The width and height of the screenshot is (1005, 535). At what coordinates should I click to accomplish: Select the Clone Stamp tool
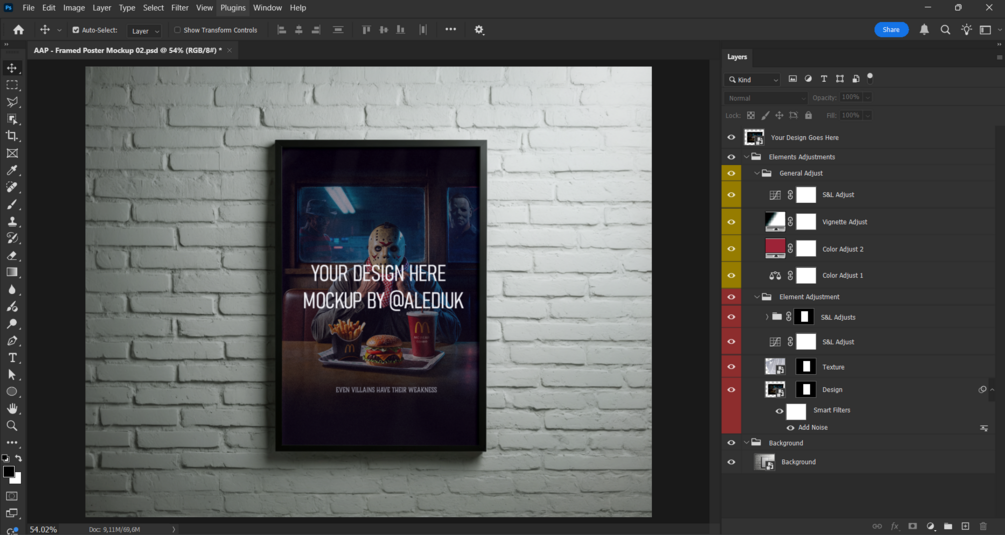coord(12,221)
